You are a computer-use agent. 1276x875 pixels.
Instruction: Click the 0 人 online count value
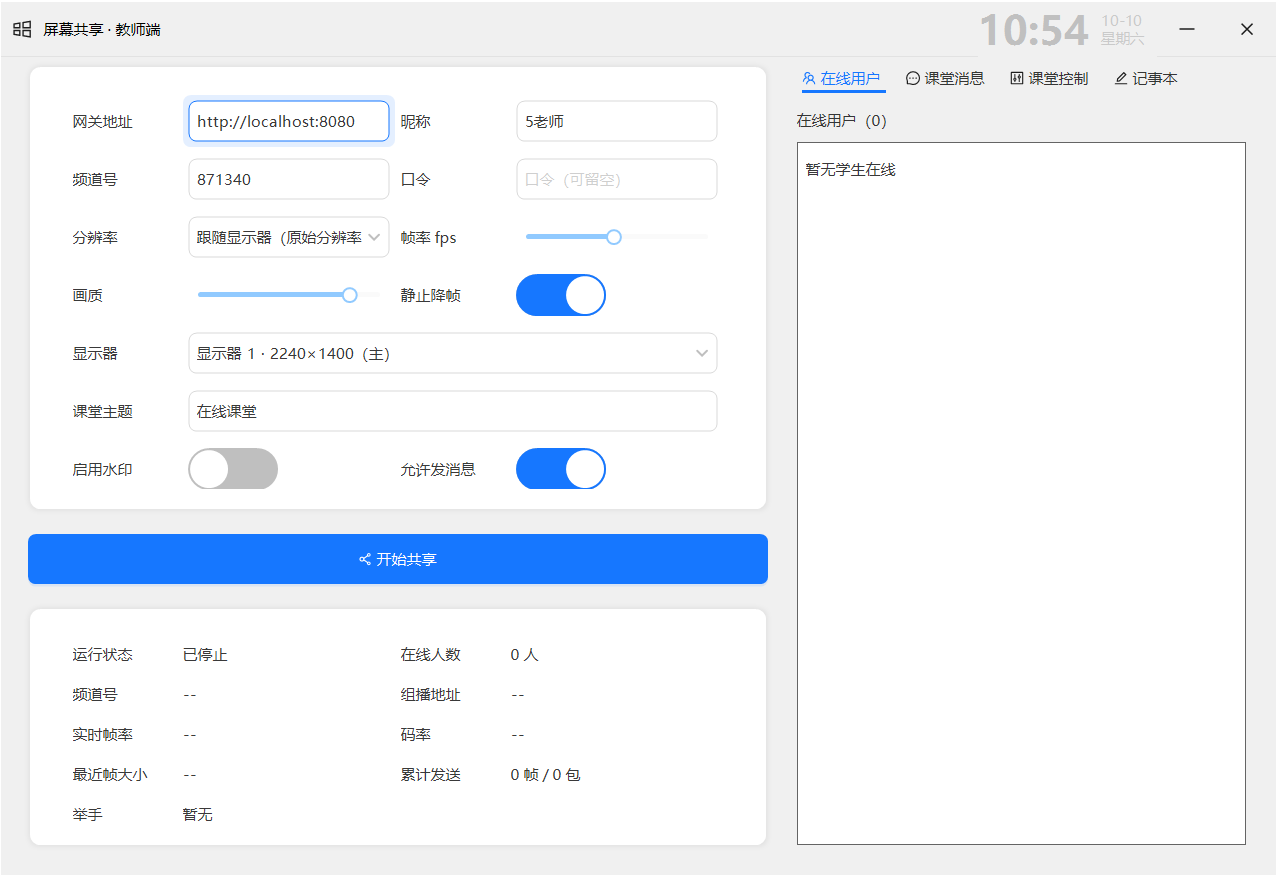(x=524, y=655)
